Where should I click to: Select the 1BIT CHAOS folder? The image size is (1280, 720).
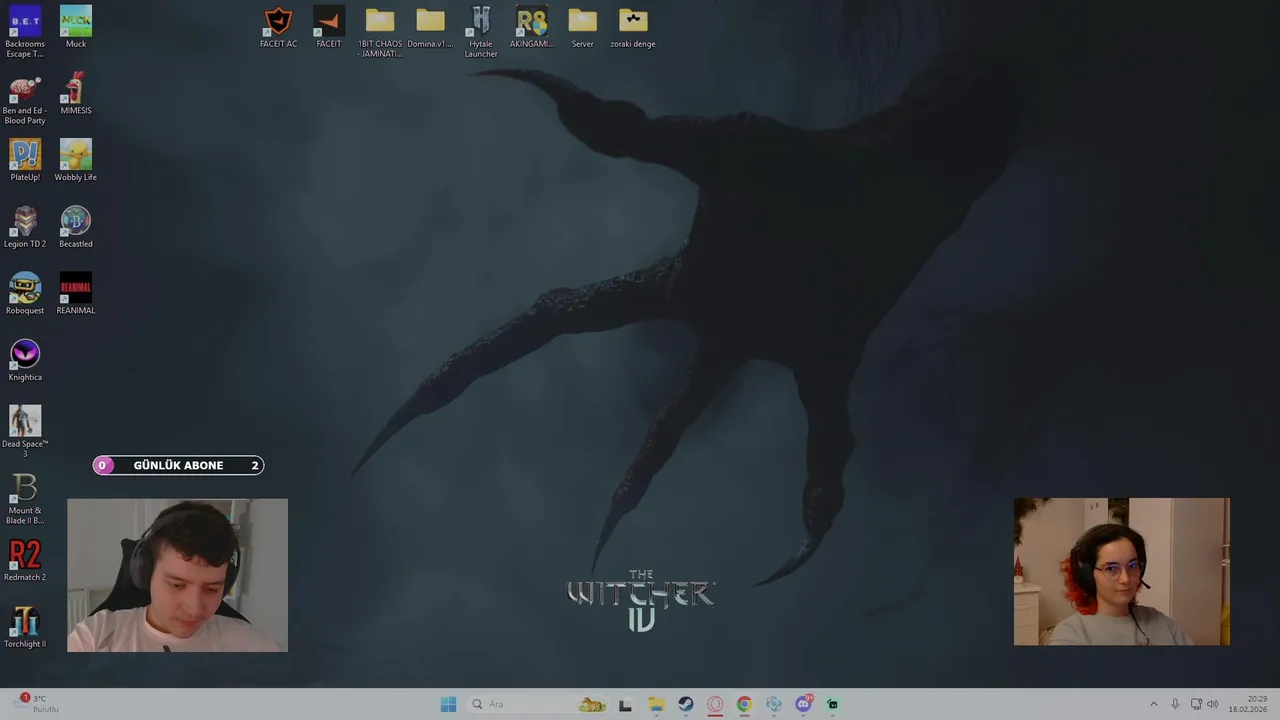[380, 31]
